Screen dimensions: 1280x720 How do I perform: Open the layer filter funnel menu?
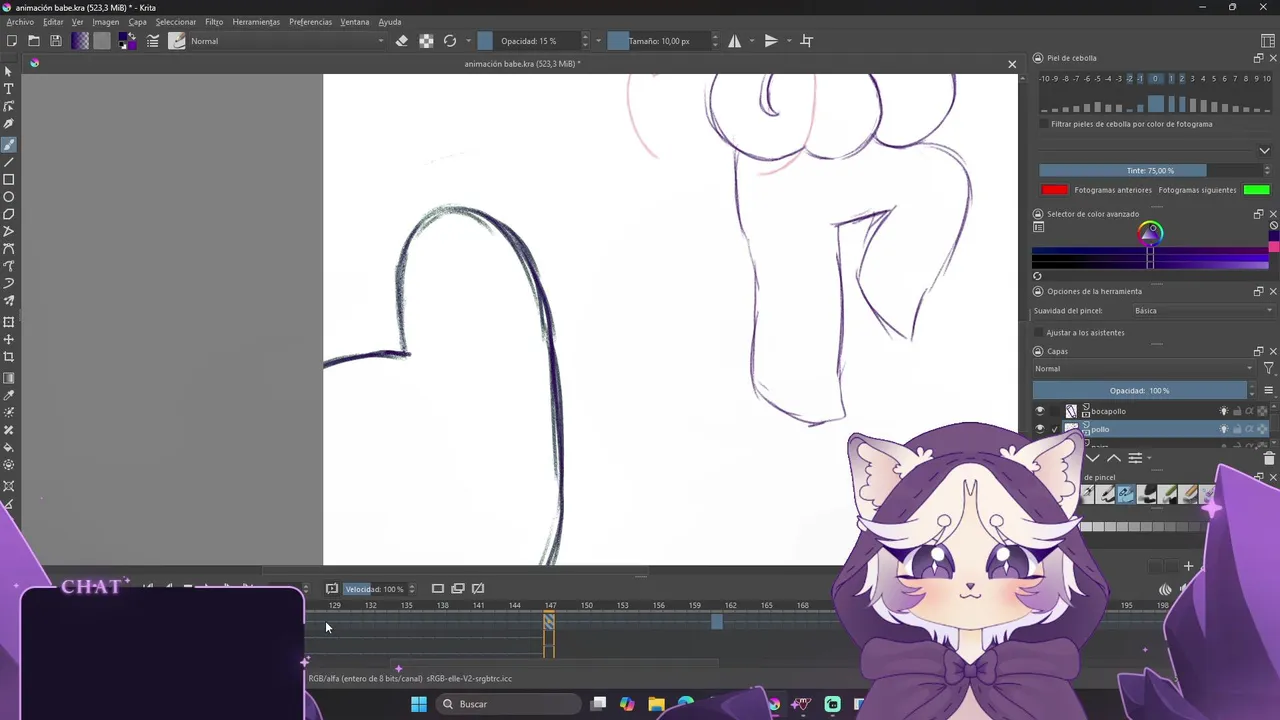point(1269,369)
